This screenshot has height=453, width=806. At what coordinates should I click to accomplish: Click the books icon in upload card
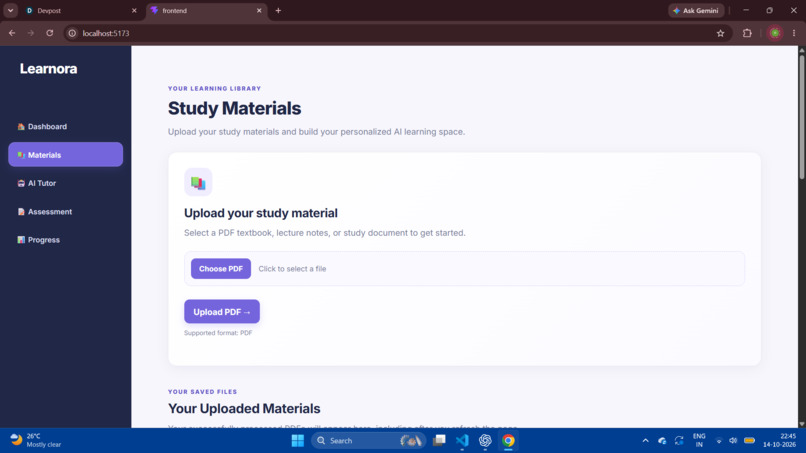click(x=198, y=183)
